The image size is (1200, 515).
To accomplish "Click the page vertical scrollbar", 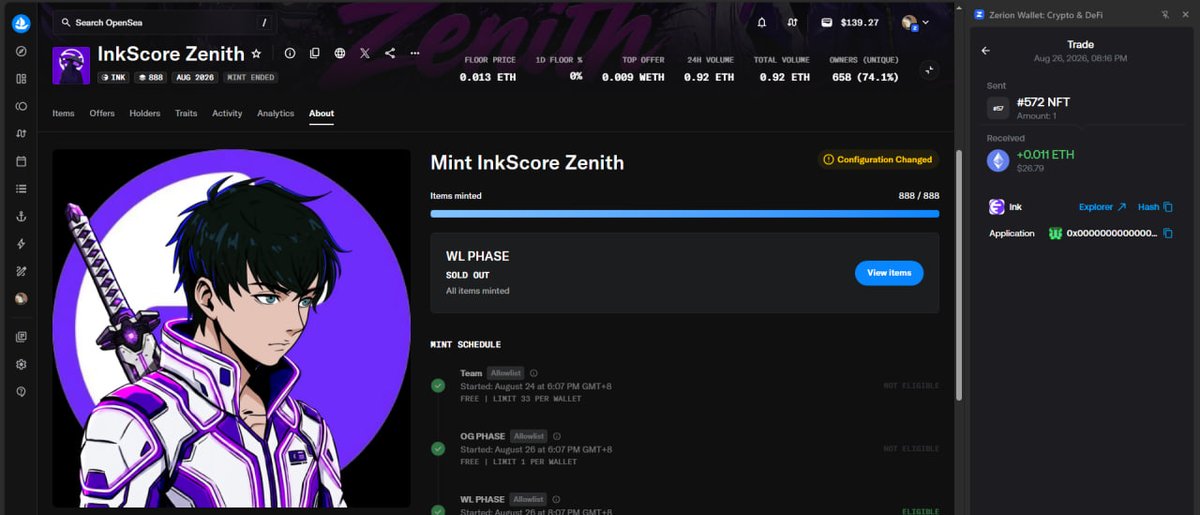I will pos(960,275).
